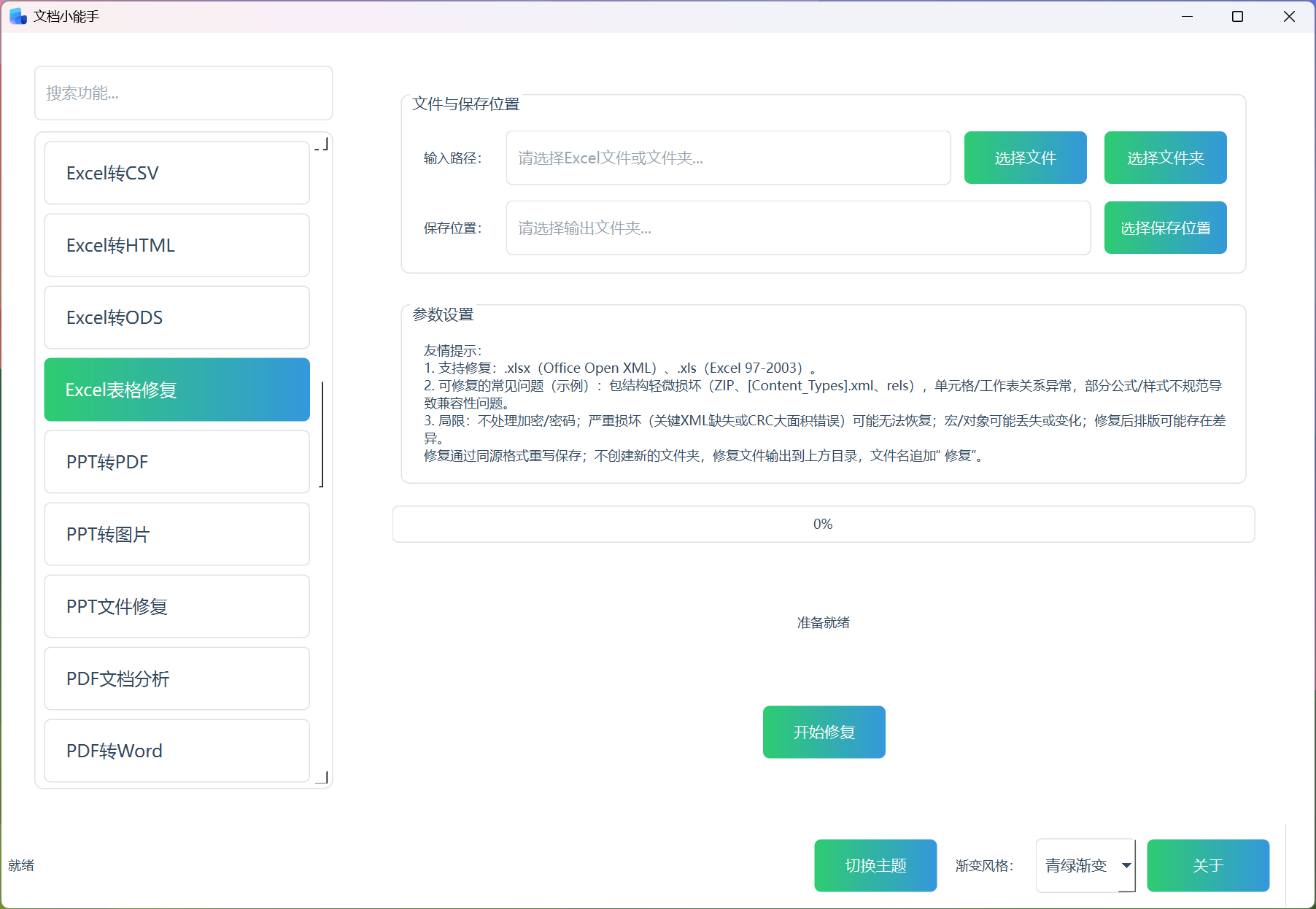Click 选择保存位置 to set output folder
The width and height of the screenshot is (1316, 909).
[1165, 228]
